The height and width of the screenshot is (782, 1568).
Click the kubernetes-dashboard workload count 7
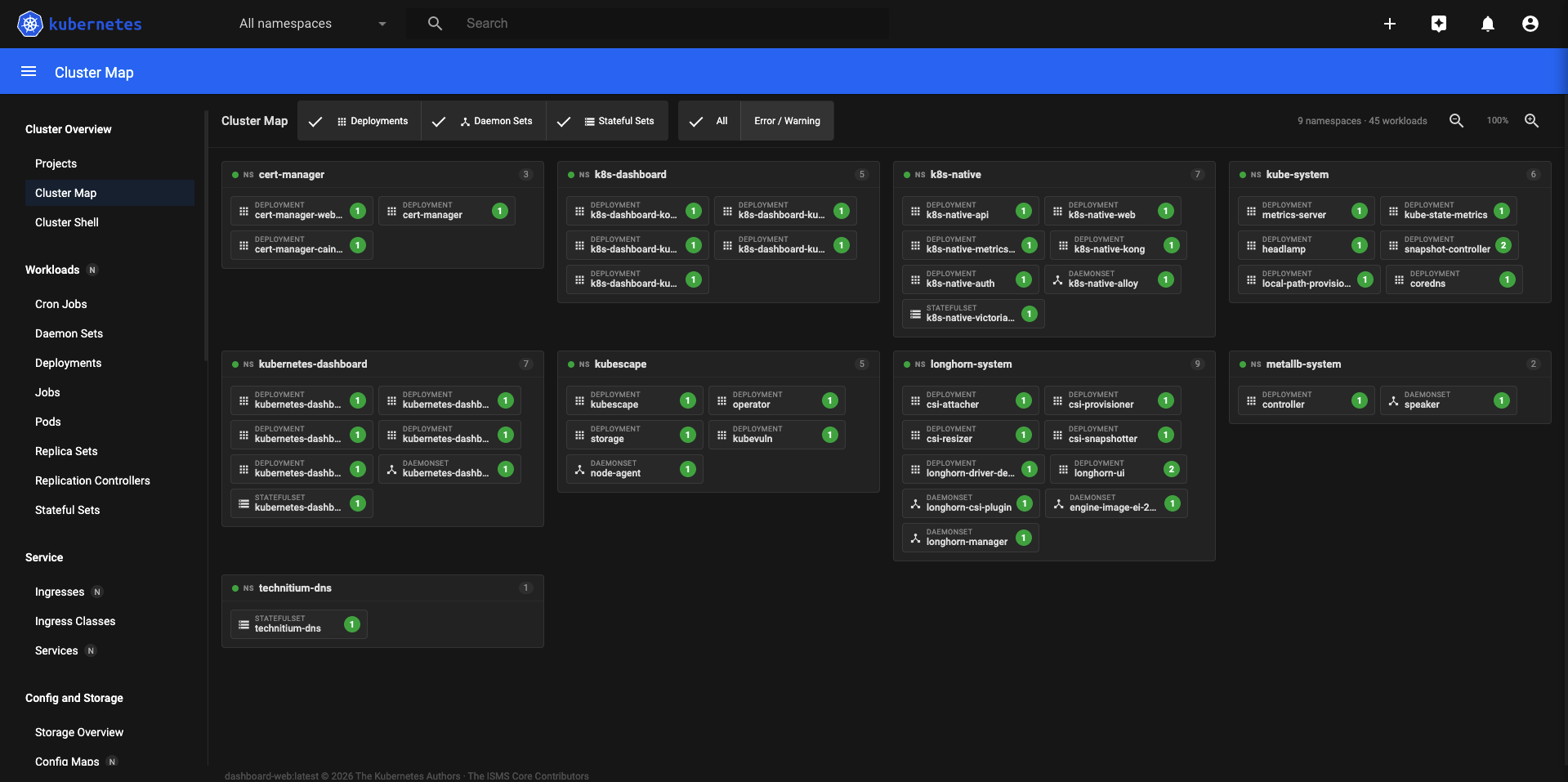[x=526, y=364]
